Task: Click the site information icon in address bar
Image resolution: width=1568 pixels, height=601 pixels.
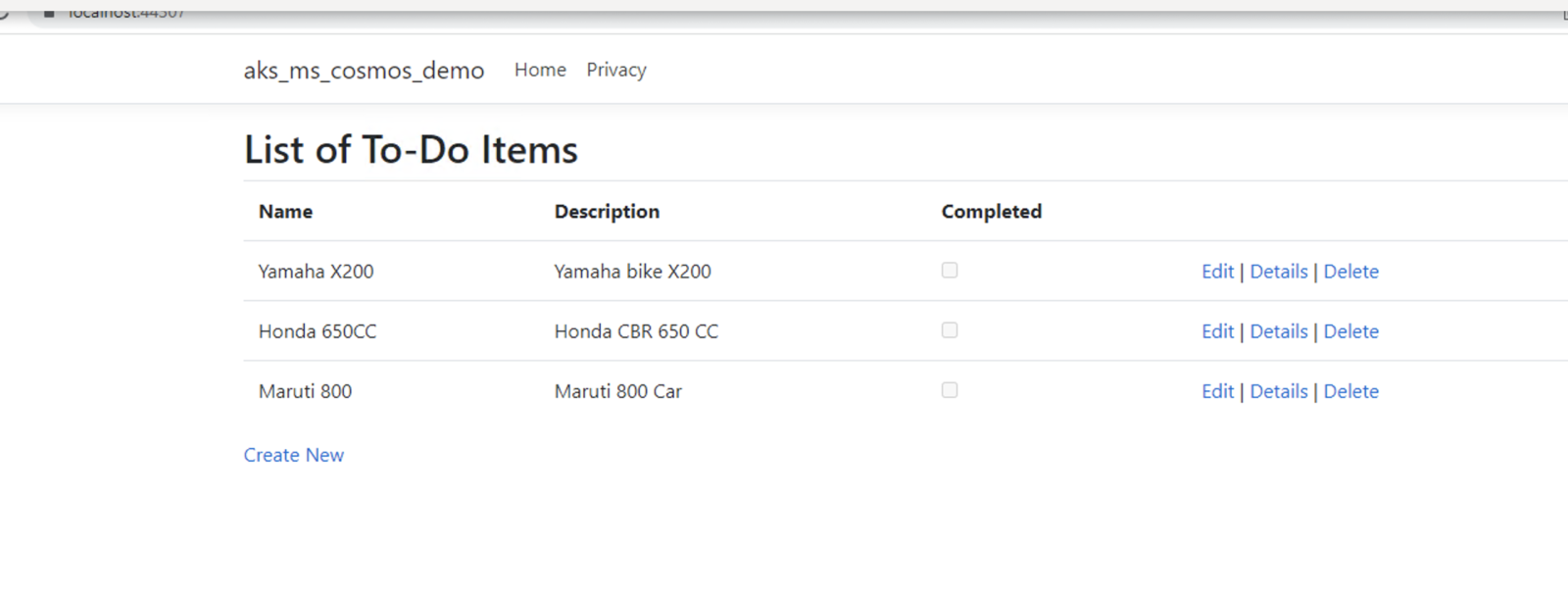Action: tap(49, 12)
